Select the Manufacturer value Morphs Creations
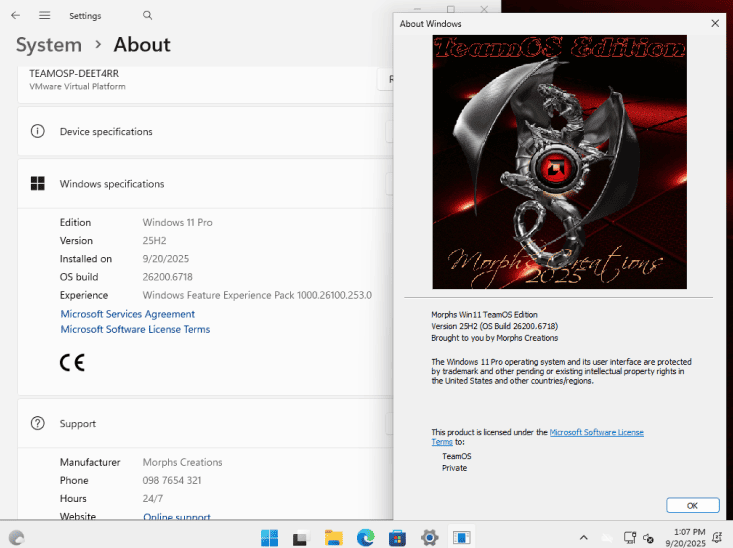The height and width of the screenshot is (548, 733). [182, 462]
